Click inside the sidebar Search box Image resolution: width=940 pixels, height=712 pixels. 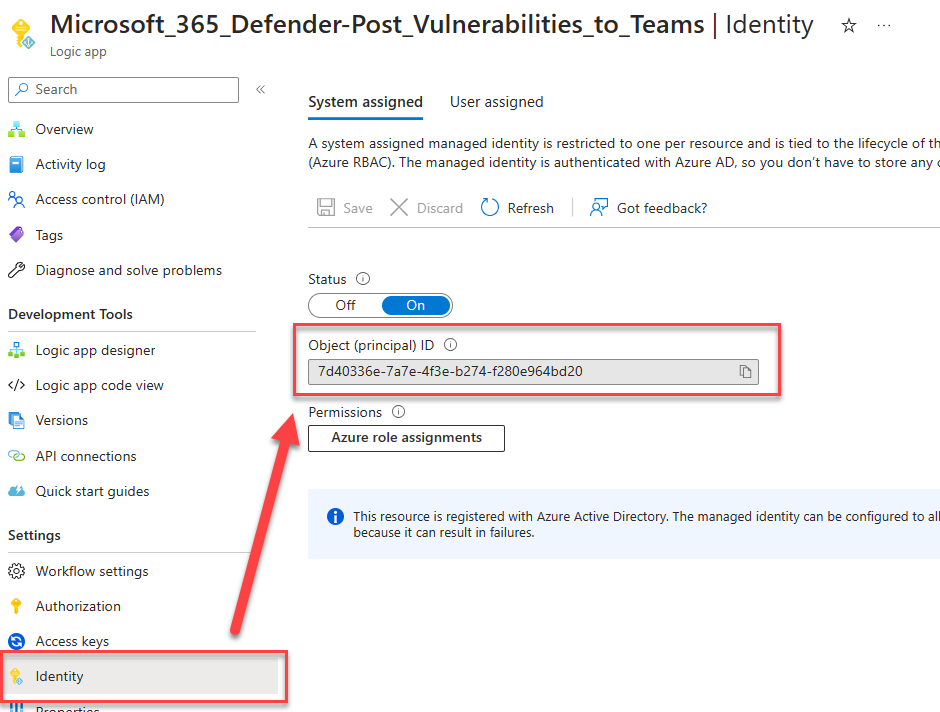point(123,90)
